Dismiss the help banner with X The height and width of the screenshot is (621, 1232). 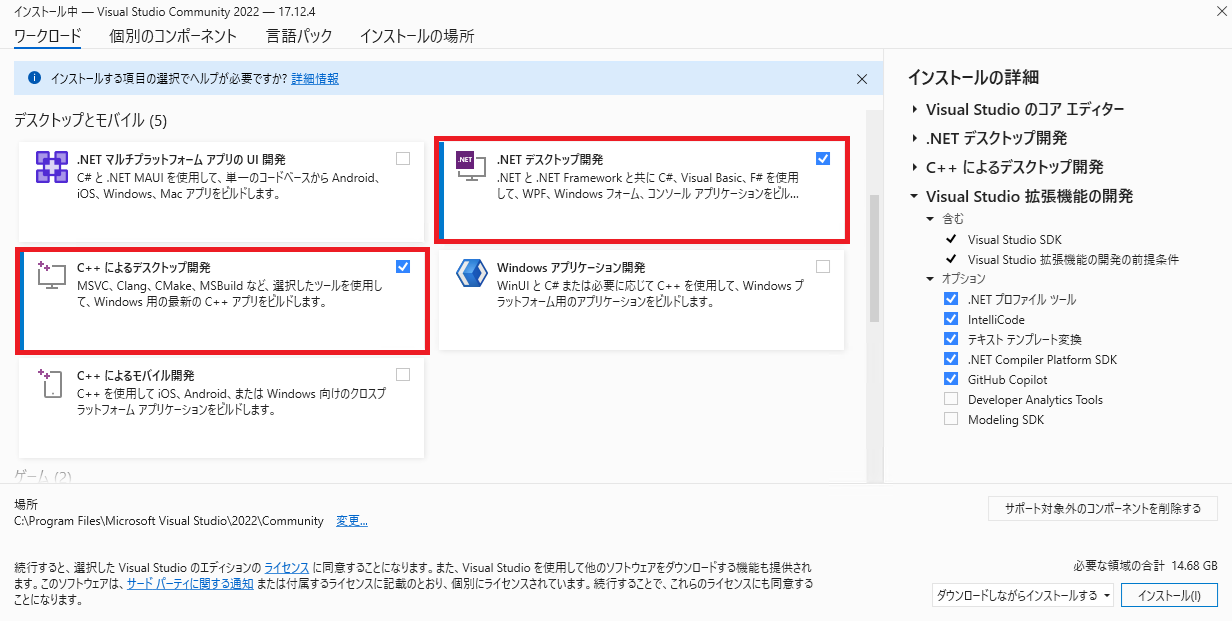click(862, 79)
